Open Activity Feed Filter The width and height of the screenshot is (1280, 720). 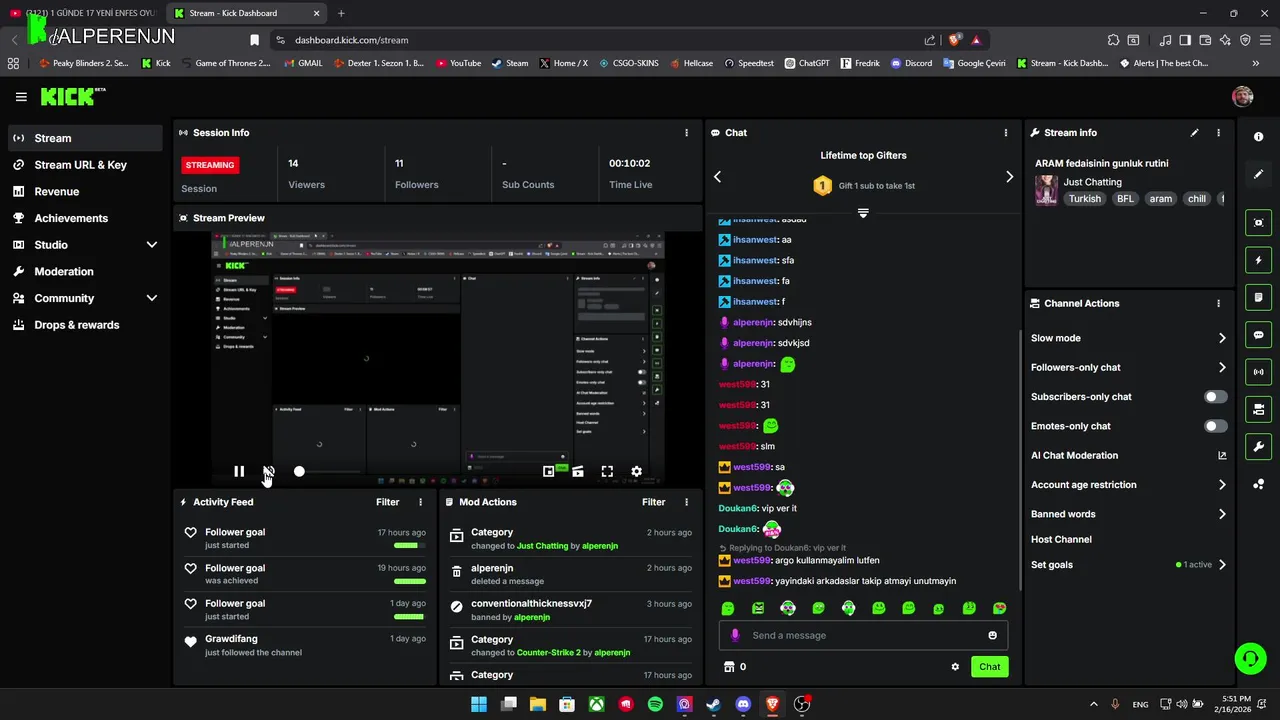[387, 502]
